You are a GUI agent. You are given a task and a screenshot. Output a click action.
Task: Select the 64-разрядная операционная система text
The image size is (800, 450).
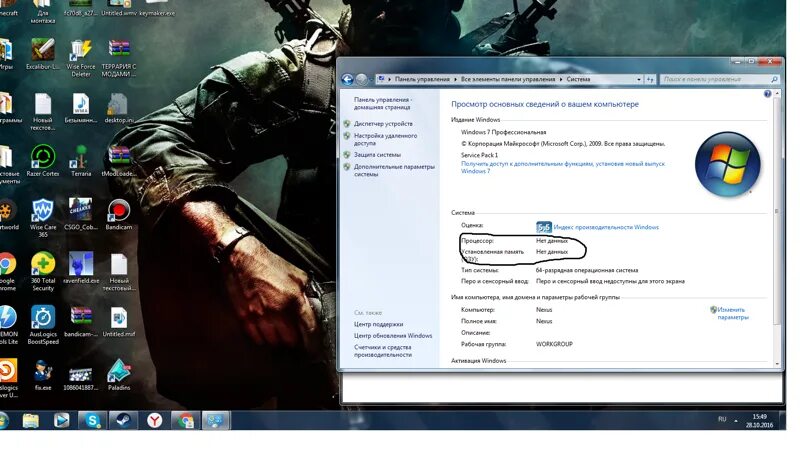coord(587,270)
